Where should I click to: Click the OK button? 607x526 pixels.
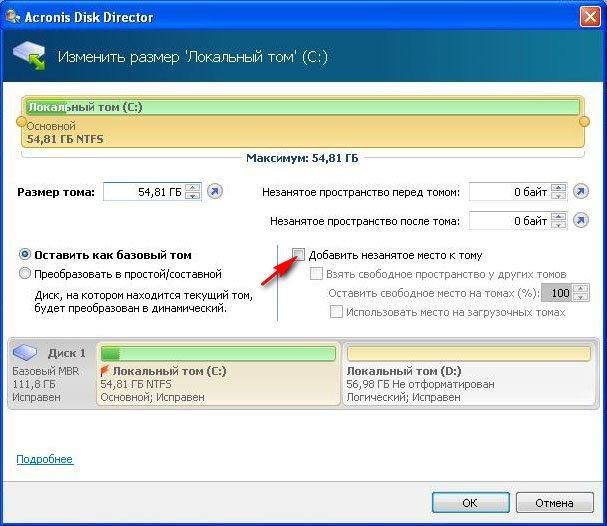[470, 502]
